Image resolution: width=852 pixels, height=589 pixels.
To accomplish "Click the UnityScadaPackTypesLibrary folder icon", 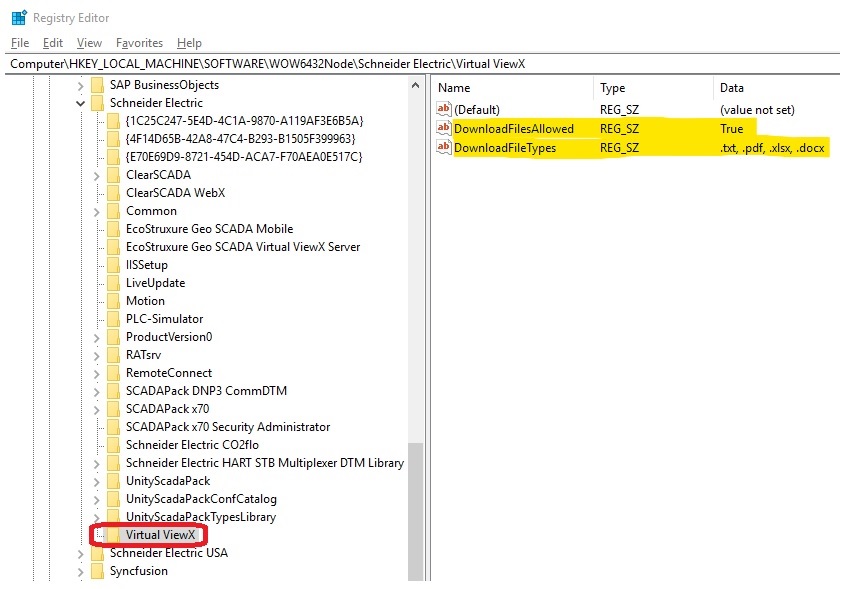I will click(114, 517).
